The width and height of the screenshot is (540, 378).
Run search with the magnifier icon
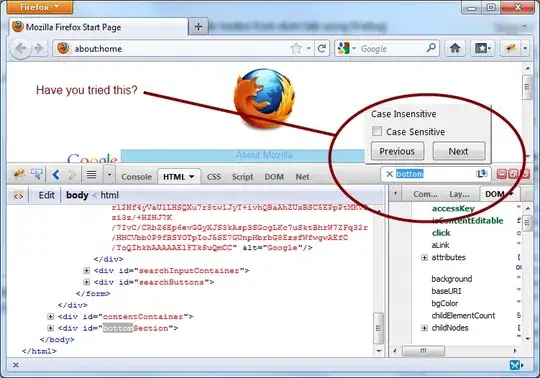431,48
